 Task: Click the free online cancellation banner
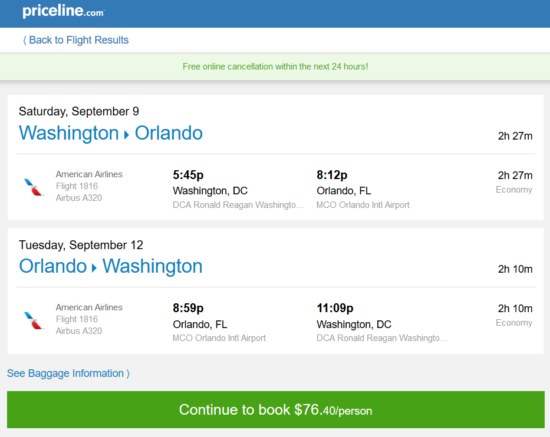(275, 67)
